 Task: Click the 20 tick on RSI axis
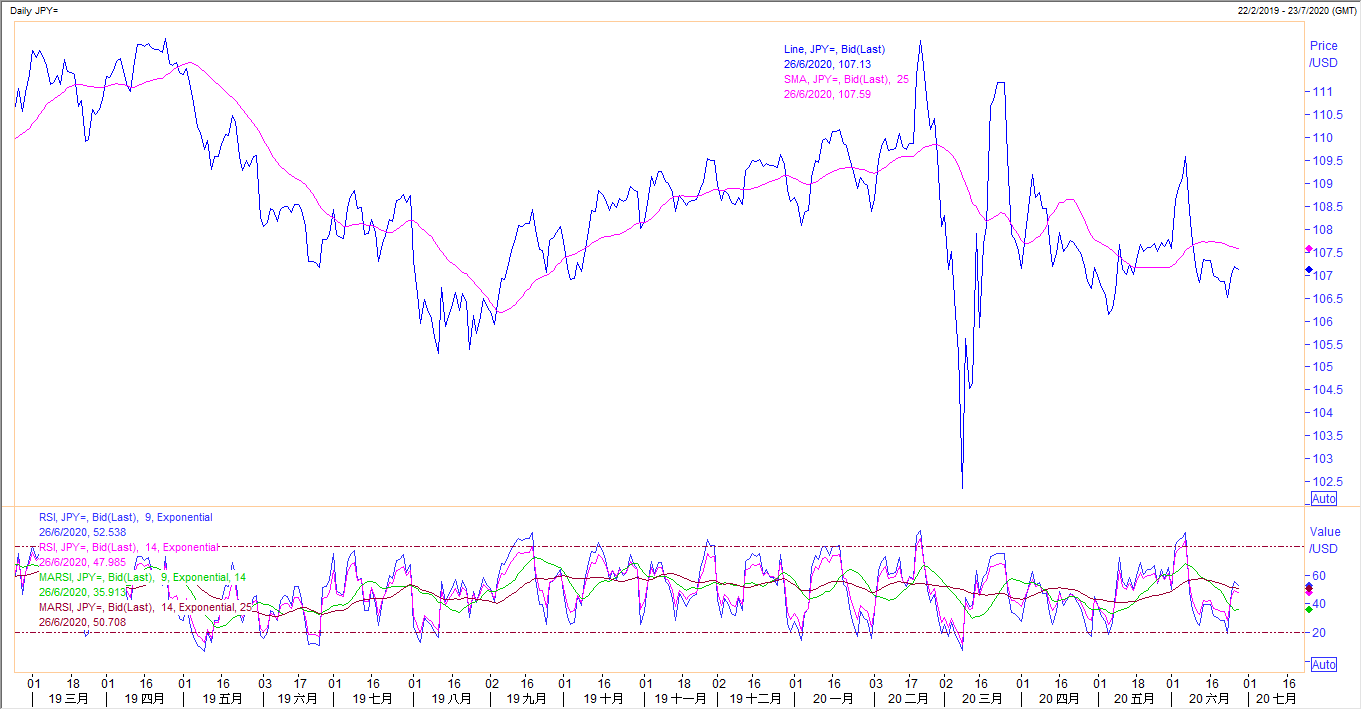(1318, 632)
